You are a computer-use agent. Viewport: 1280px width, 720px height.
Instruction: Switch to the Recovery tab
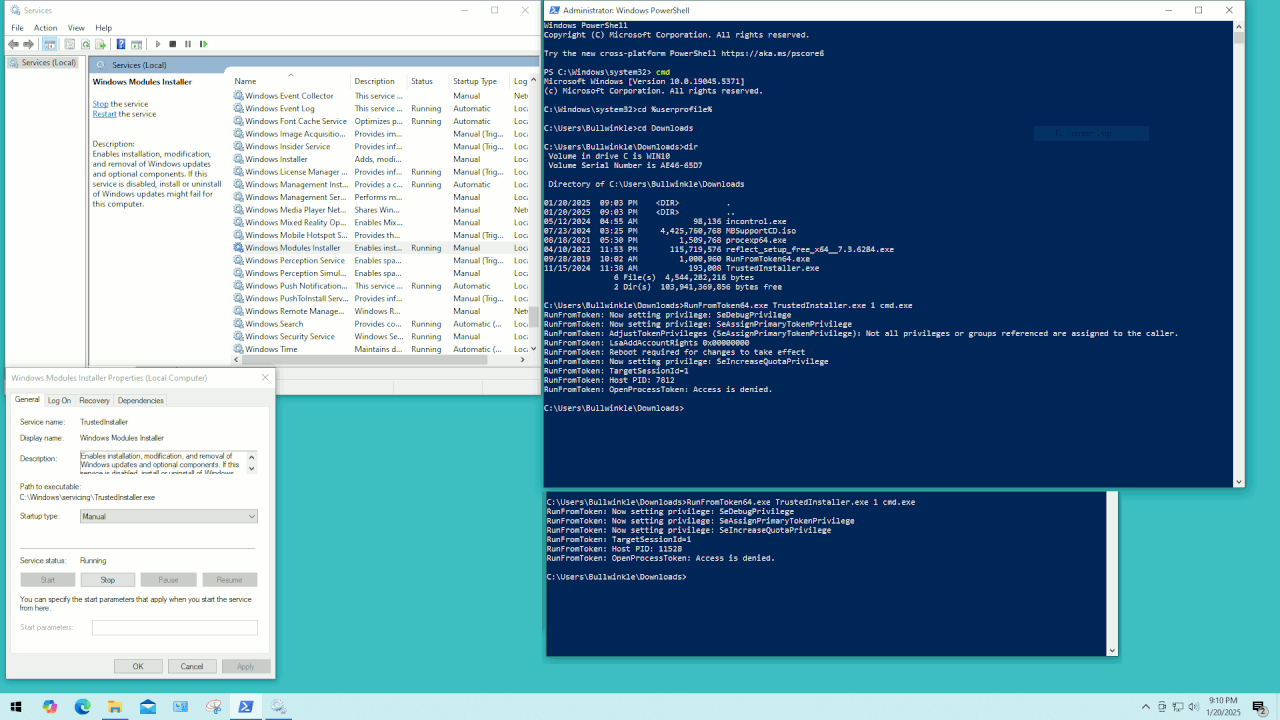point(94,400)
